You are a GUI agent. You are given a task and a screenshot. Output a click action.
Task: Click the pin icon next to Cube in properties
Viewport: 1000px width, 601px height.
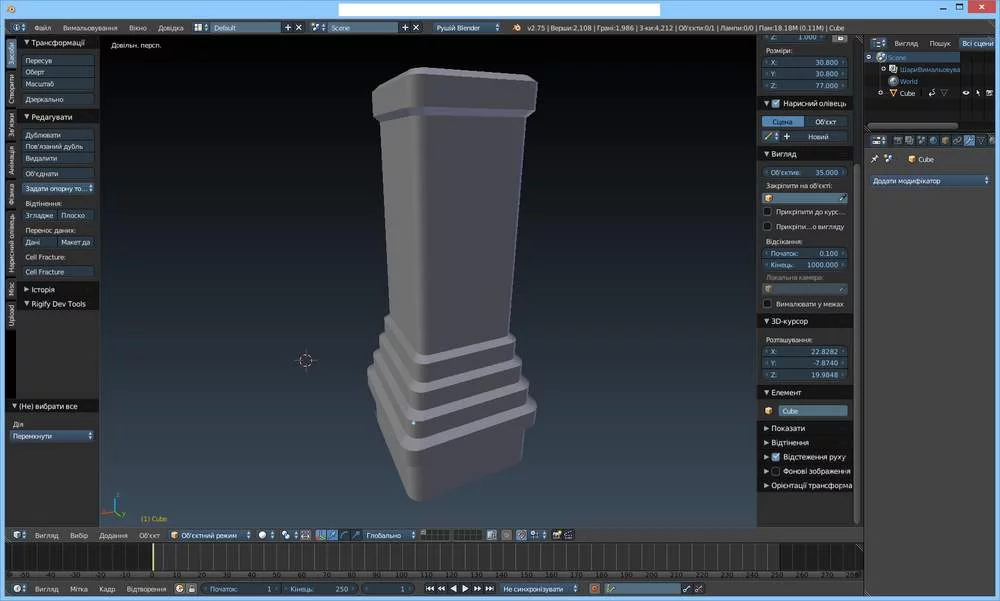[874, 159]
